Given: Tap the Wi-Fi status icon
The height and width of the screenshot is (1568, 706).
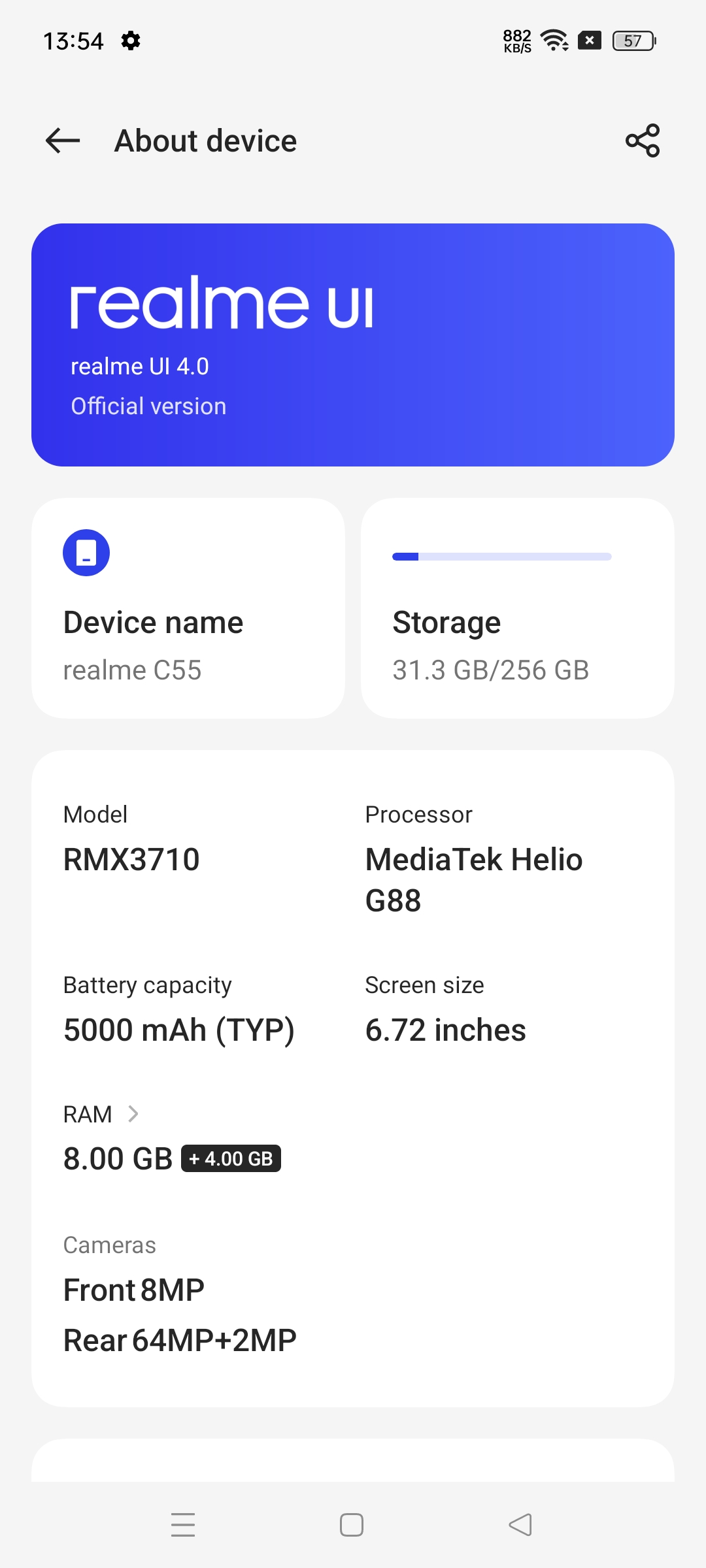Looking at the screenshot, I should click(x=555, y=41).
